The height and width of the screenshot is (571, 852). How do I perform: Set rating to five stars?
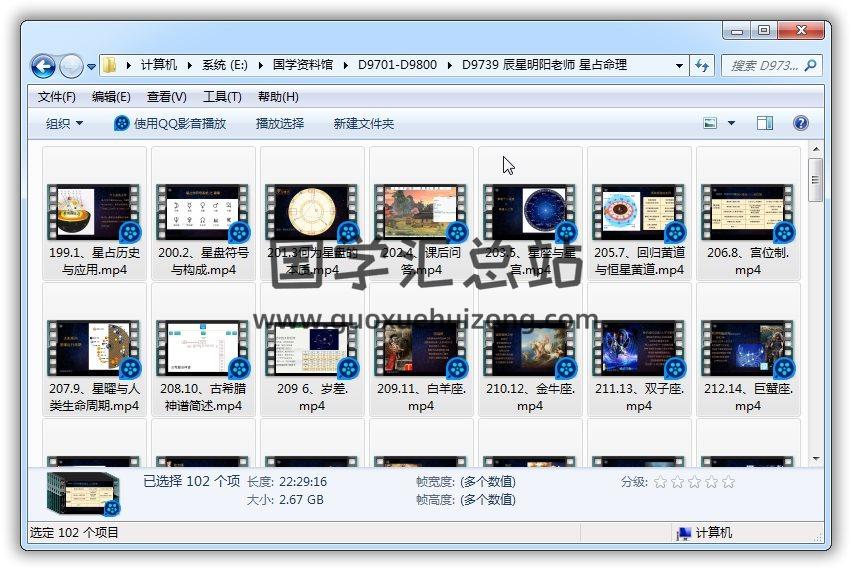tap(728, 481)
